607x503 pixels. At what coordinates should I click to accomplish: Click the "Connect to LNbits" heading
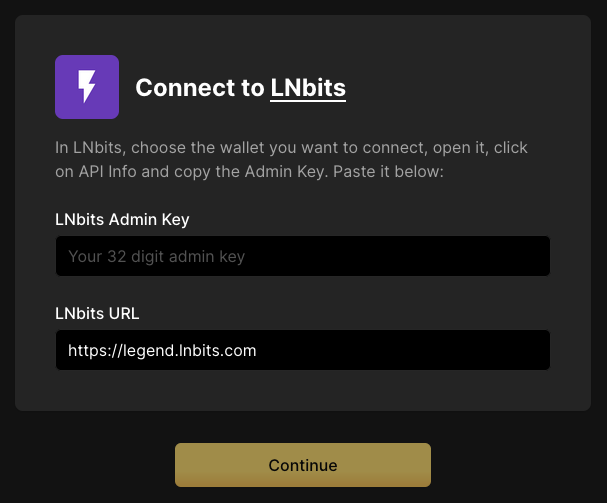tap(240, 88)
